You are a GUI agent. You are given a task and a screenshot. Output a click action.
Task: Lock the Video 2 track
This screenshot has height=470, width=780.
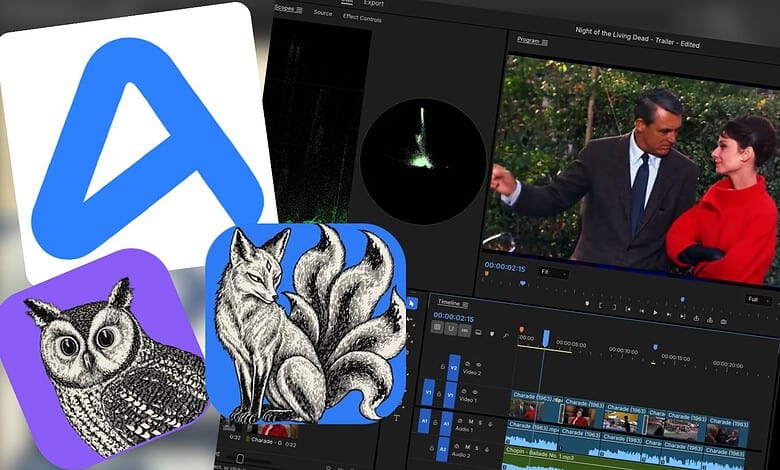[x=443, y=367]
